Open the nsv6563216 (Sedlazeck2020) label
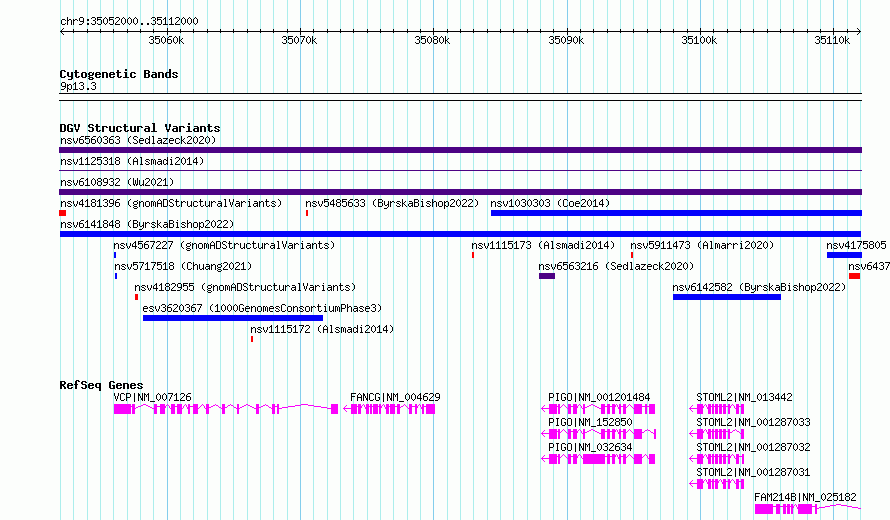The height and width of the screenshot is (520, 890). point(616,266)
